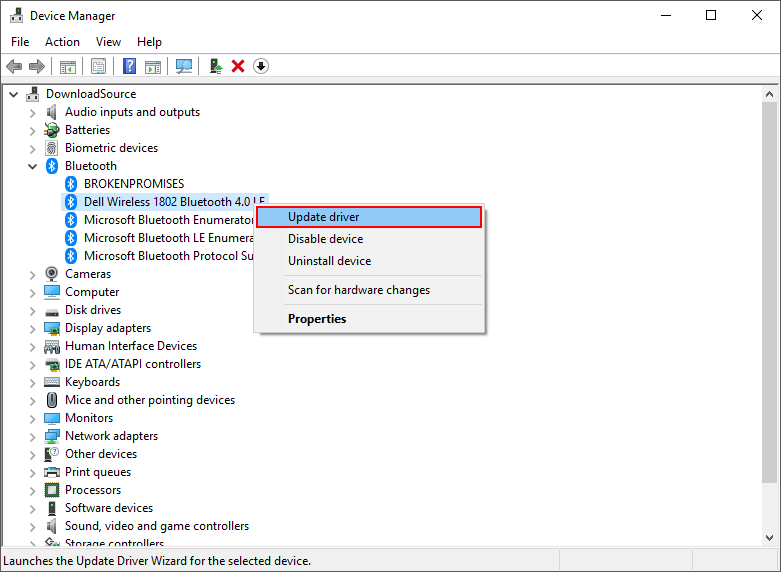781x572 pixels.
Task: Expand the Software devices category
Action: coord(33,509)
